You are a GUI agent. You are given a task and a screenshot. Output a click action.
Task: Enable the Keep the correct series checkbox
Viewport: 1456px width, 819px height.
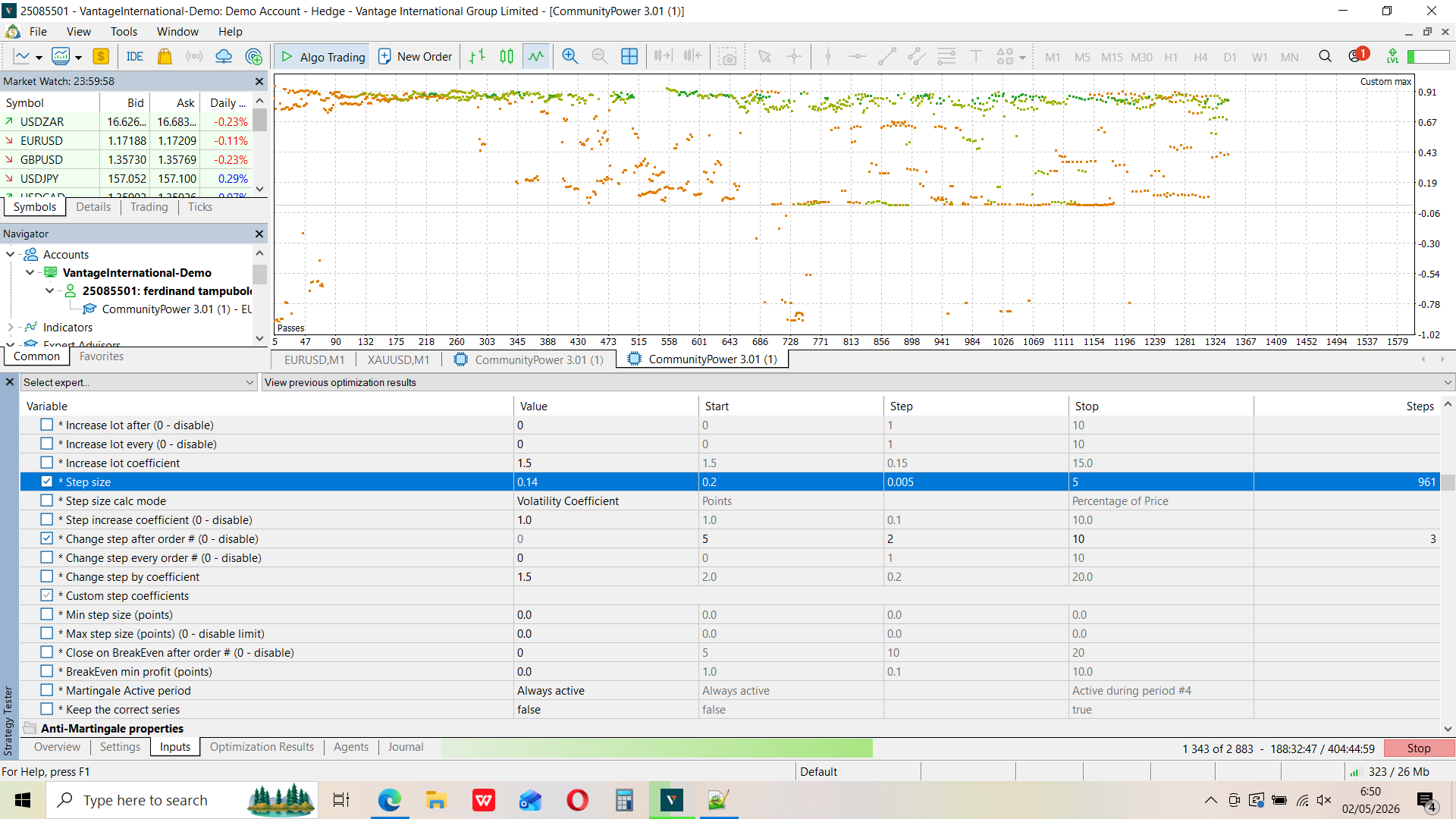(x=47, y=709)
